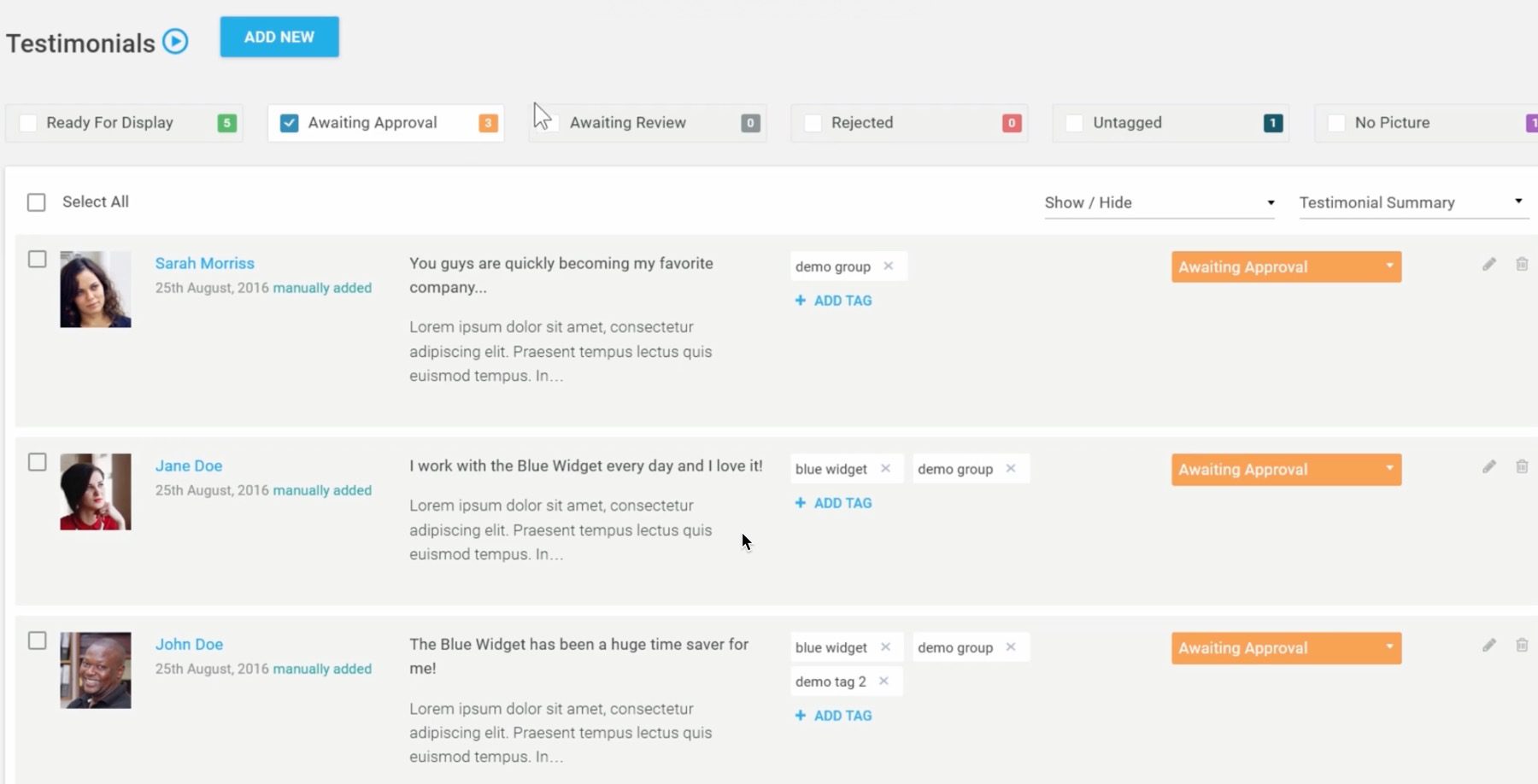1538x784 pixels.
Task: Enable the Ready For Display filter checkbox
Action: 28,122
